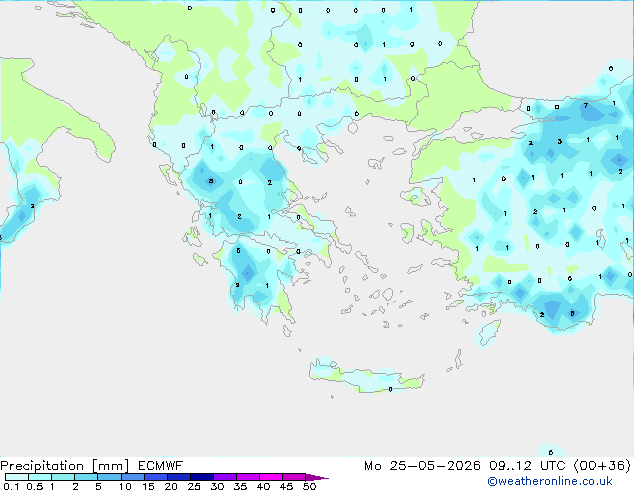Click the 'Precipitation [mm]' title text
Screen dimensions: 634x490
(x=65, y=466)
